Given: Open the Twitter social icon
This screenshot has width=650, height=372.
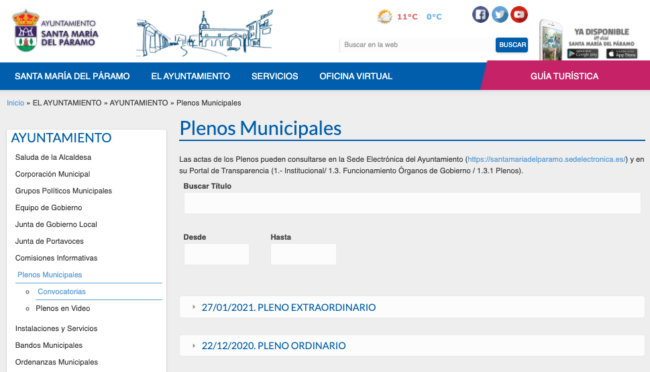Looking at the screenshot, I should click(500, 15).
